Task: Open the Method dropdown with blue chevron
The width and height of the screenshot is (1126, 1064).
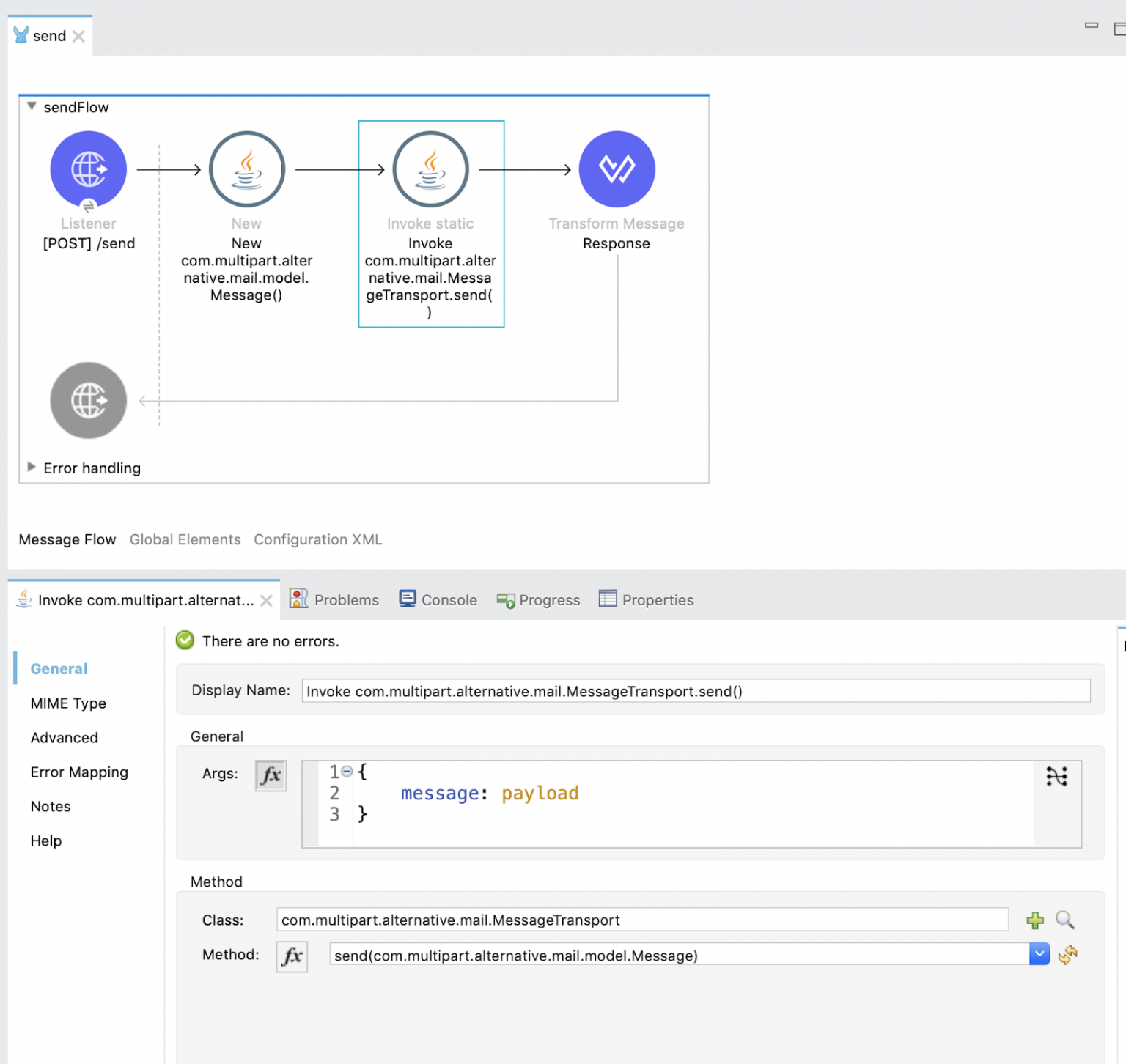Action: tap(1039, 954)
